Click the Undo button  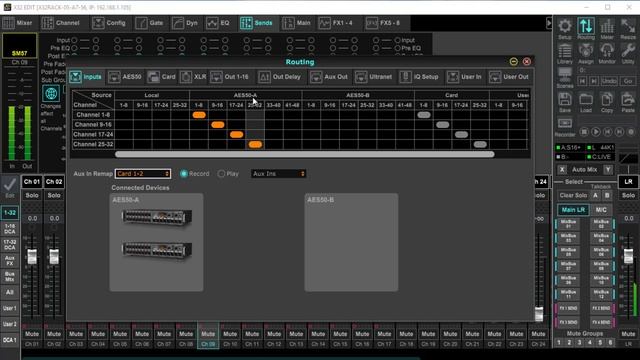pyautogui.click(x=609, y=81)
